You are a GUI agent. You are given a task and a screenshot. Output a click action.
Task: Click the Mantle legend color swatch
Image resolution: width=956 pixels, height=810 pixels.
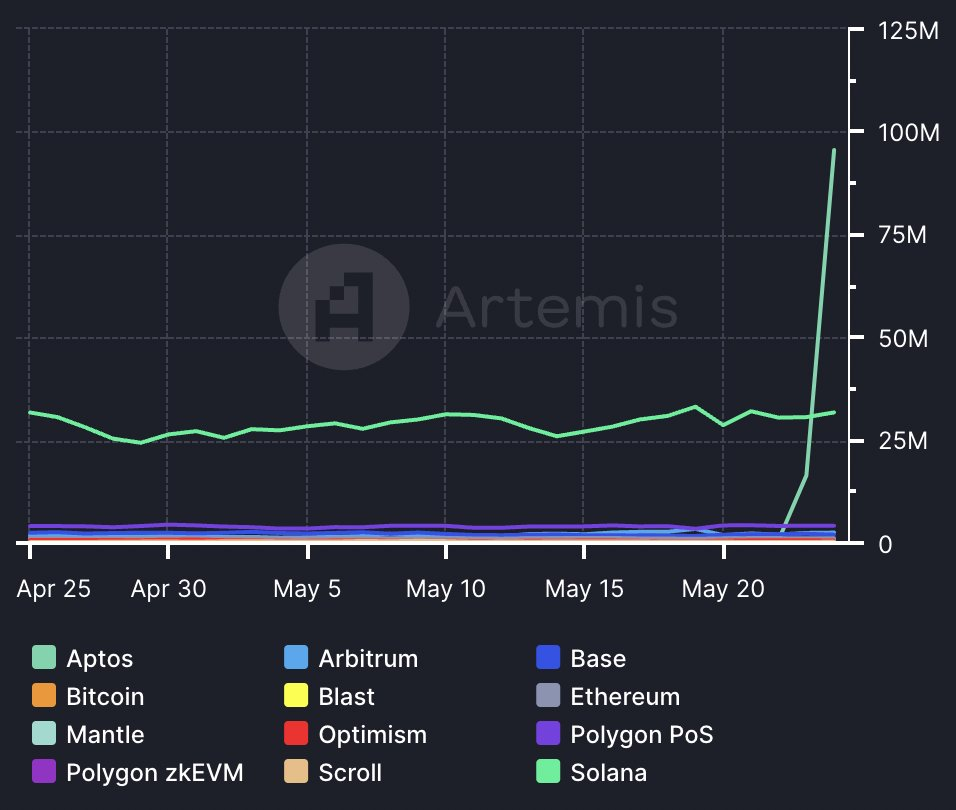pos(44,734)
